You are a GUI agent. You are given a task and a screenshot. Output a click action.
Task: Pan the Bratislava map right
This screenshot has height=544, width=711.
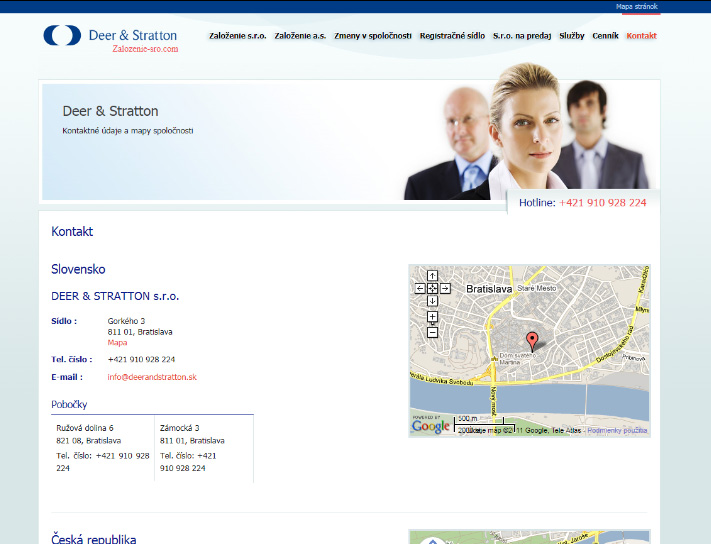pyautogui.click(x=444, y=288)
